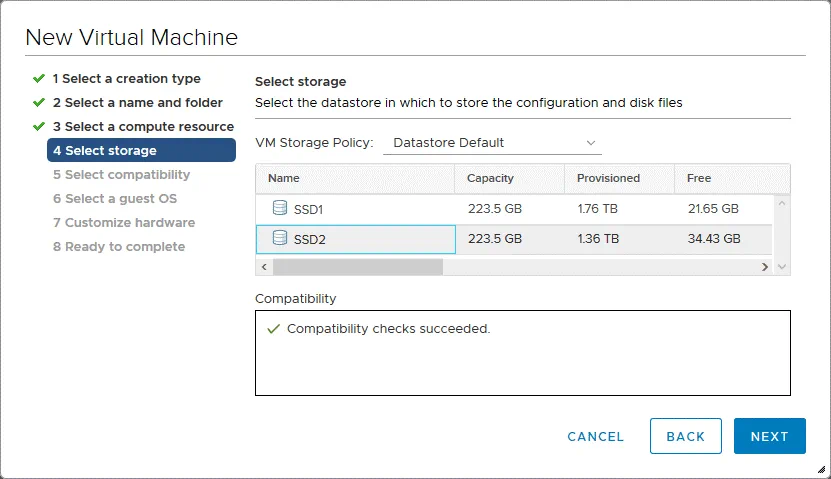Go to step 2 Select a name and folder
Viewport: 831px width, 479px height.
[x=137, y=102]
